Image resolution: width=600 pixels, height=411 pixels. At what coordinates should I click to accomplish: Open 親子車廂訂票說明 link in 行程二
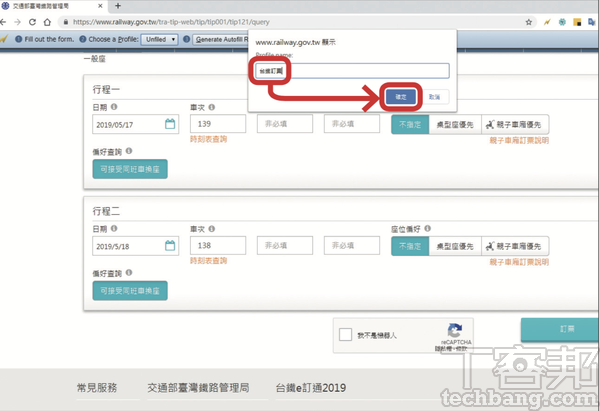point(519,262)
